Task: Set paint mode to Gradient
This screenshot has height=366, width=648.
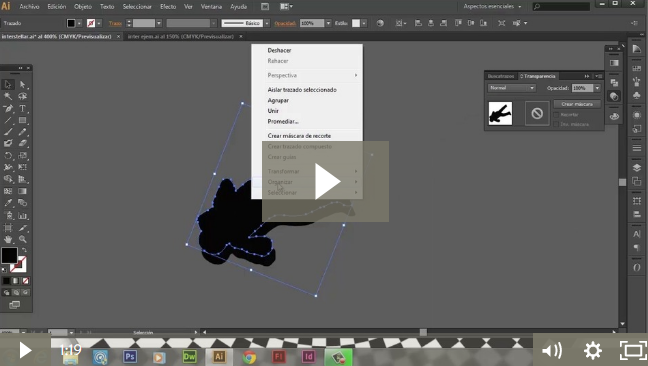Action: (16, 281)
